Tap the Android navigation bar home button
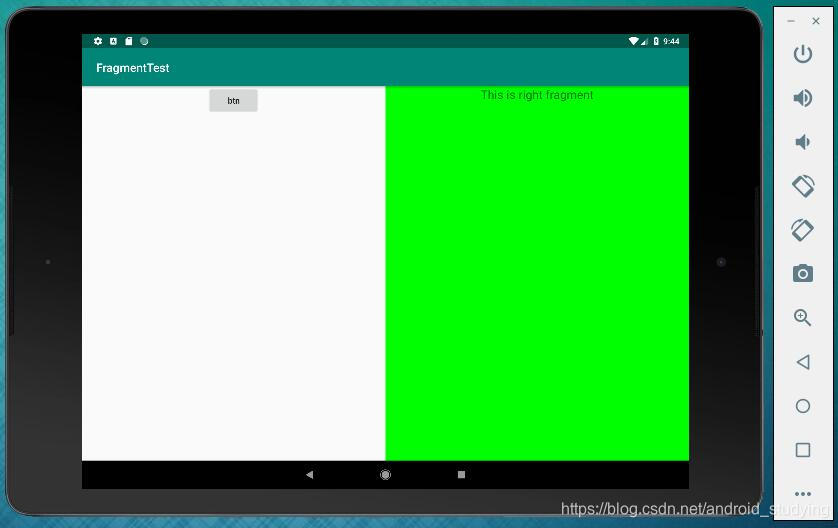The width and height of the screenshot is (838, 528). [x=385, y=475]
